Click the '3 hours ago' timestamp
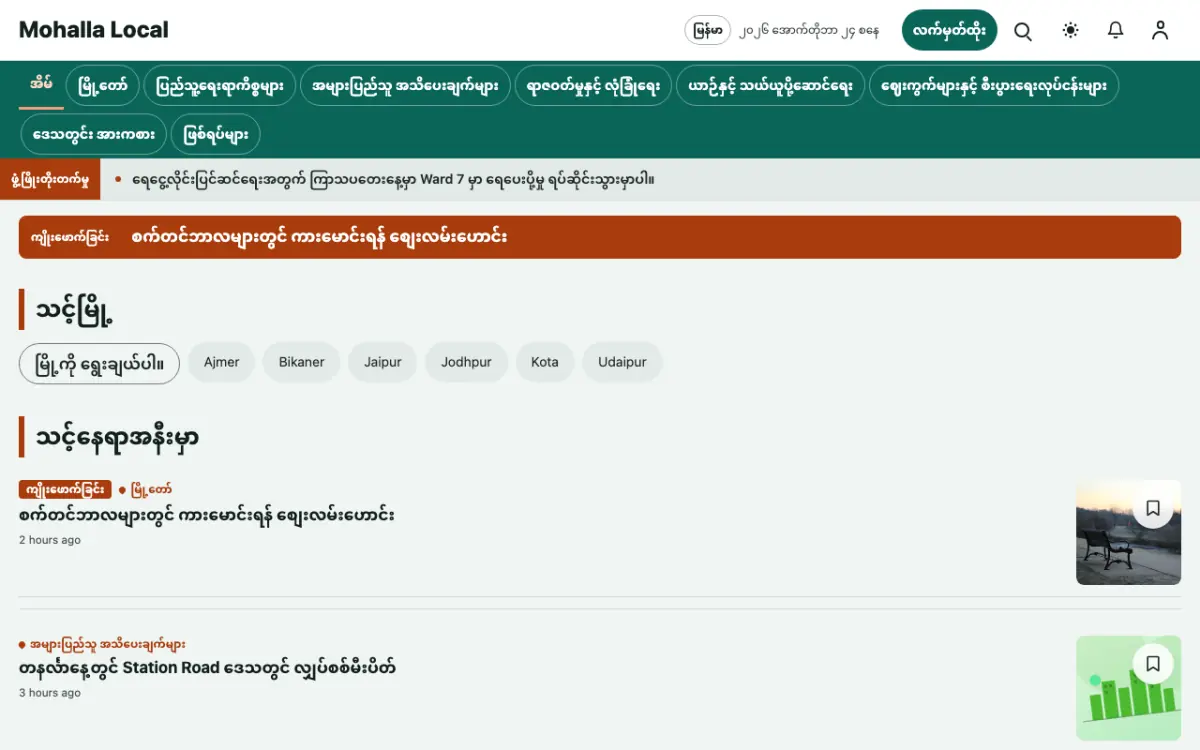Image resolution: width=1200 pixels, height=750 pixels. coord(50,693)
